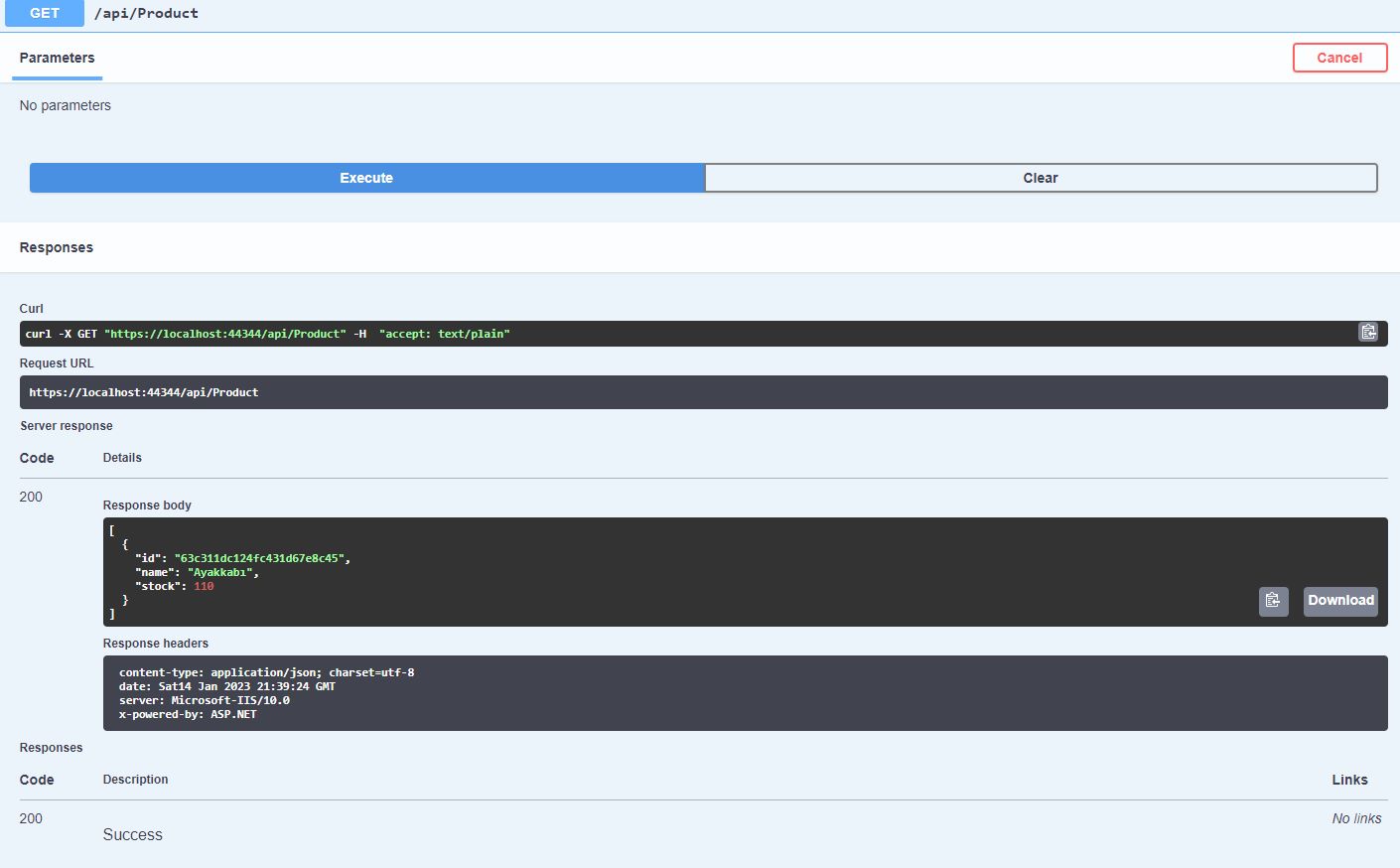Click the copy icon next to the Curl command
The height and width of the screenshot is (868, 1400).
click(x=1368, y=332)
